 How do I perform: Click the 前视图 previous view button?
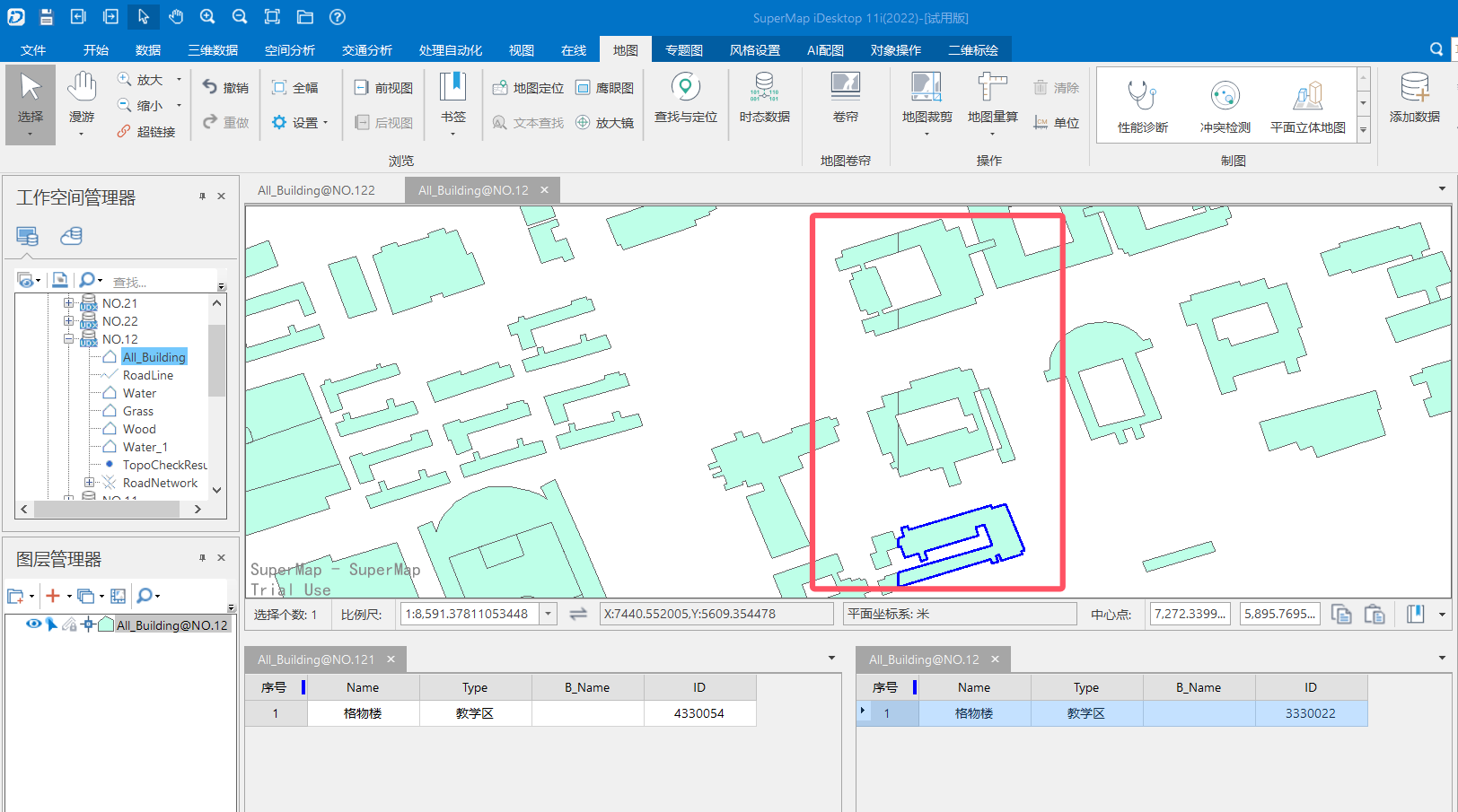(383, 88)
